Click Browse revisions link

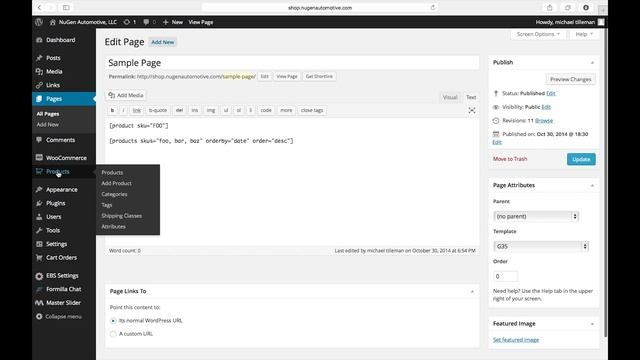tap(544, 120)
